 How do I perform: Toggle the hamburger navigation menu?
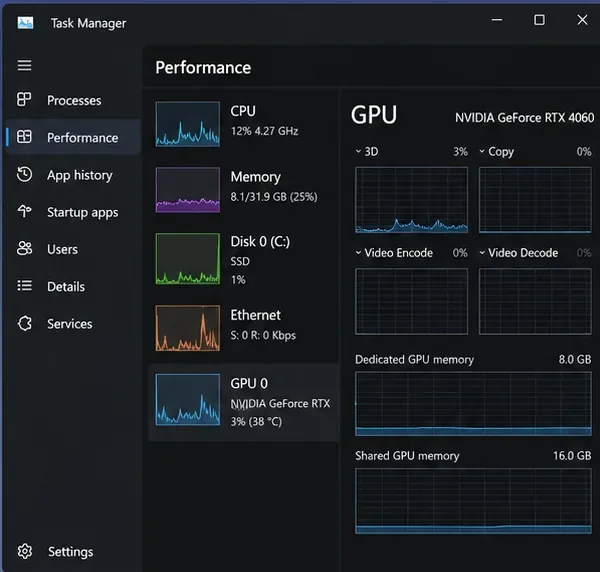(24, 65)
